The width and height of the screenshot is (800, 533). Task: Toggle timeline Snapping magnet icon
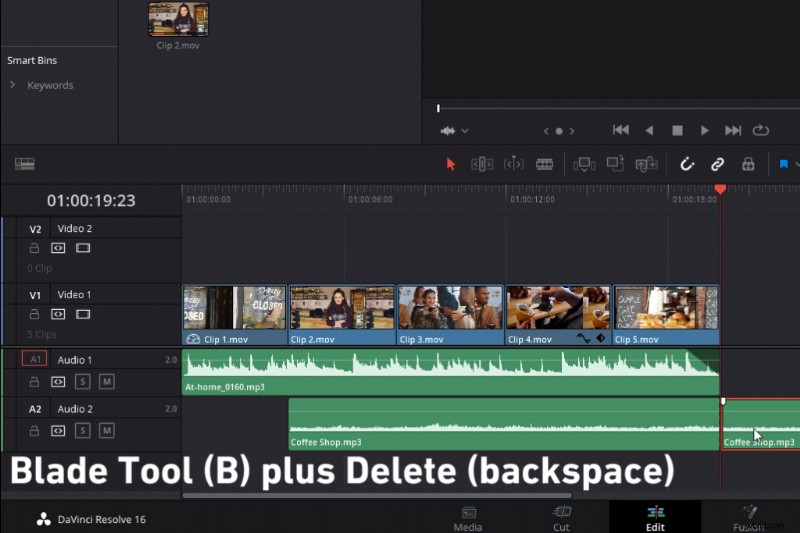point(687,164)
